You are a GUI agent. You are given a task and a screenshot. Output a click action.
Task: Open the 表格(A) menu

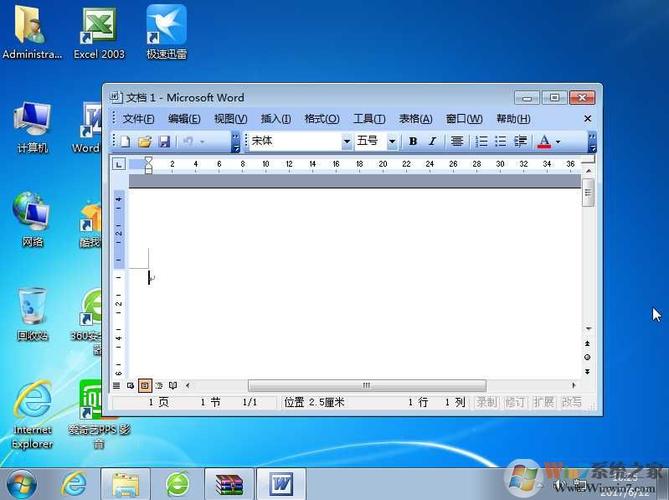(416, 119)
